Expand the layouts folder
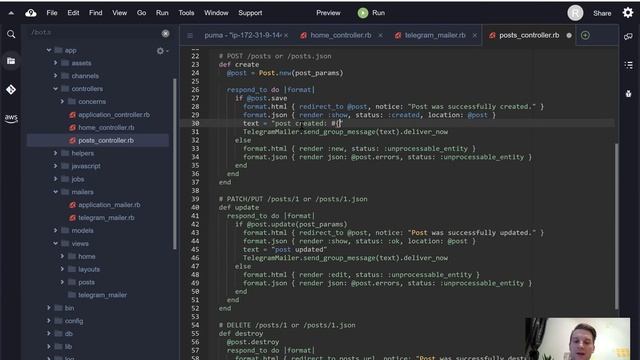 62,269
